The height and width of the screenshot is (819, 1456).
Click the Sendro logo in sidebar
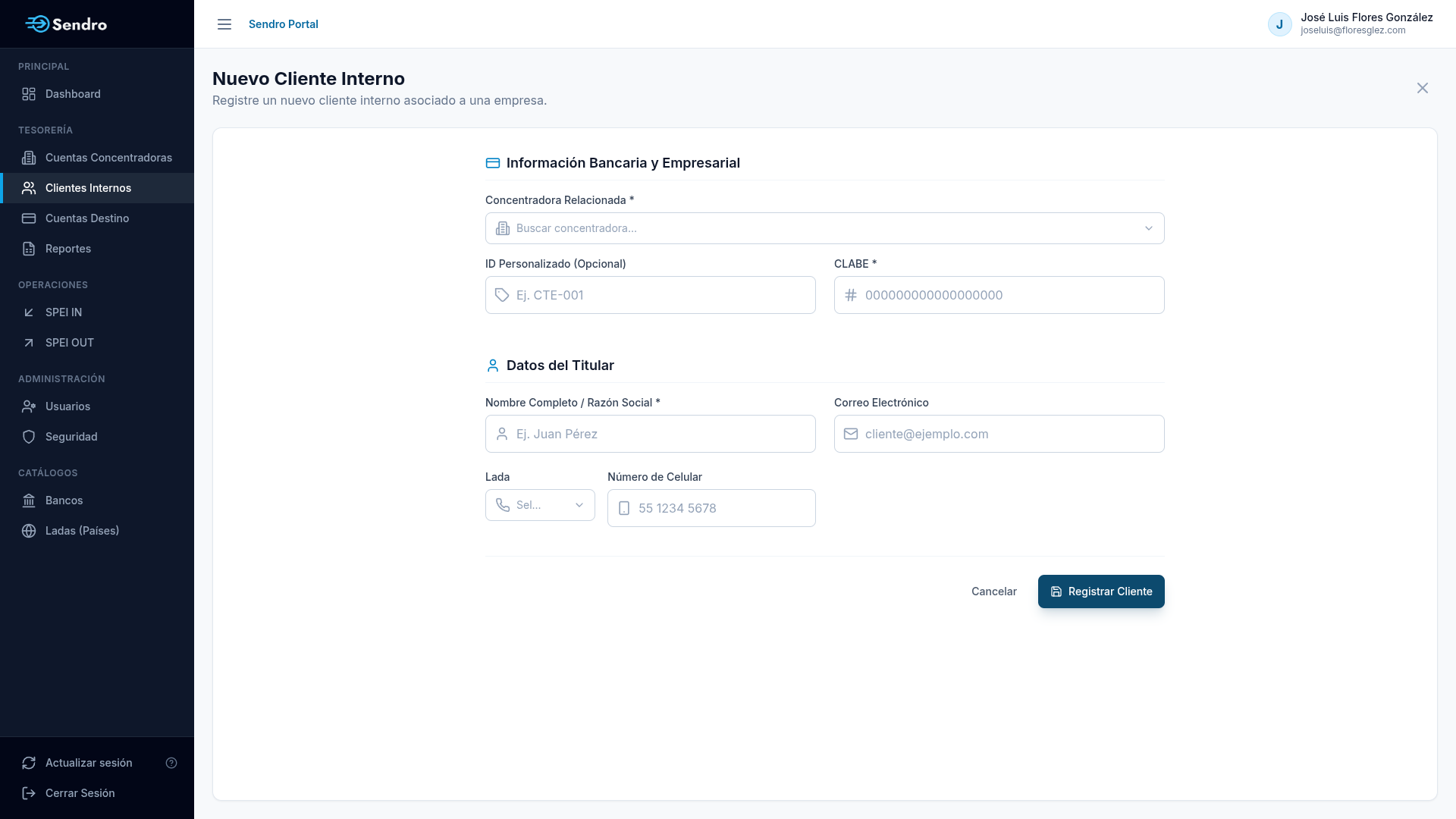tap(66, 24)
